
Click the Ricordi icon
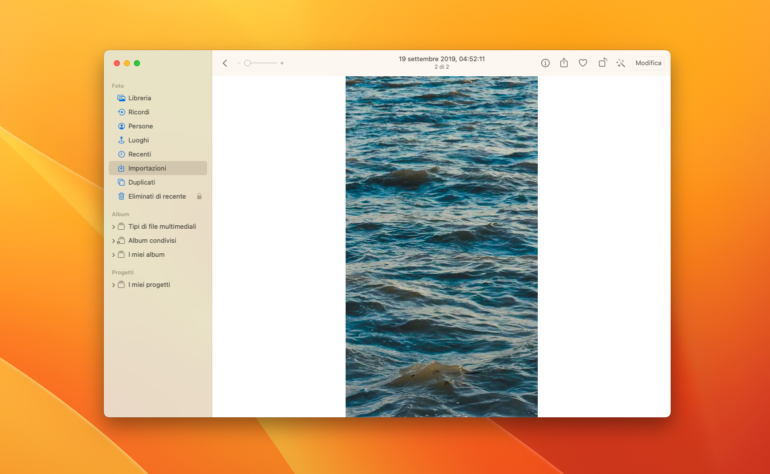pos(121,112)
